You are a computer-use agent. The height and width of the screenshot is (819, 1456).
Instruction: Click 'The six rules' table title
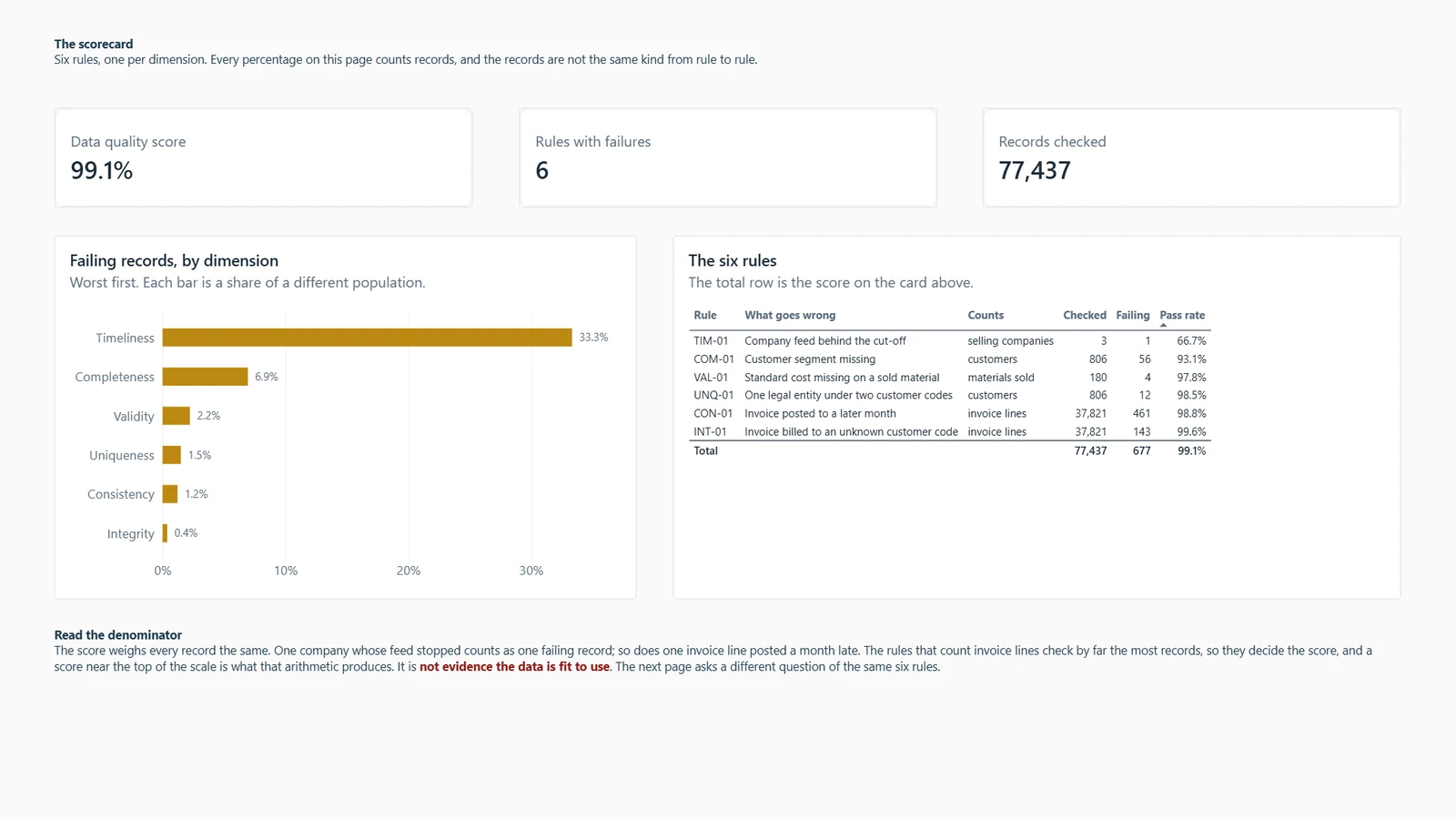733,261
